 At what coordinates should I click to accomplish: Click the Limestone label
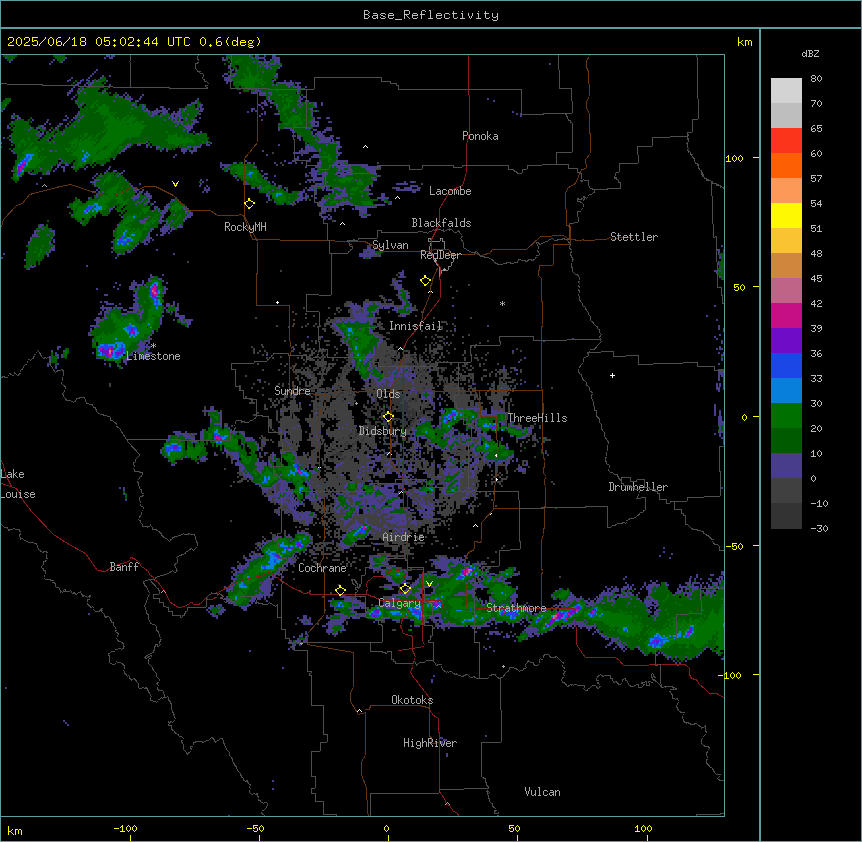(x=153, y=356)
